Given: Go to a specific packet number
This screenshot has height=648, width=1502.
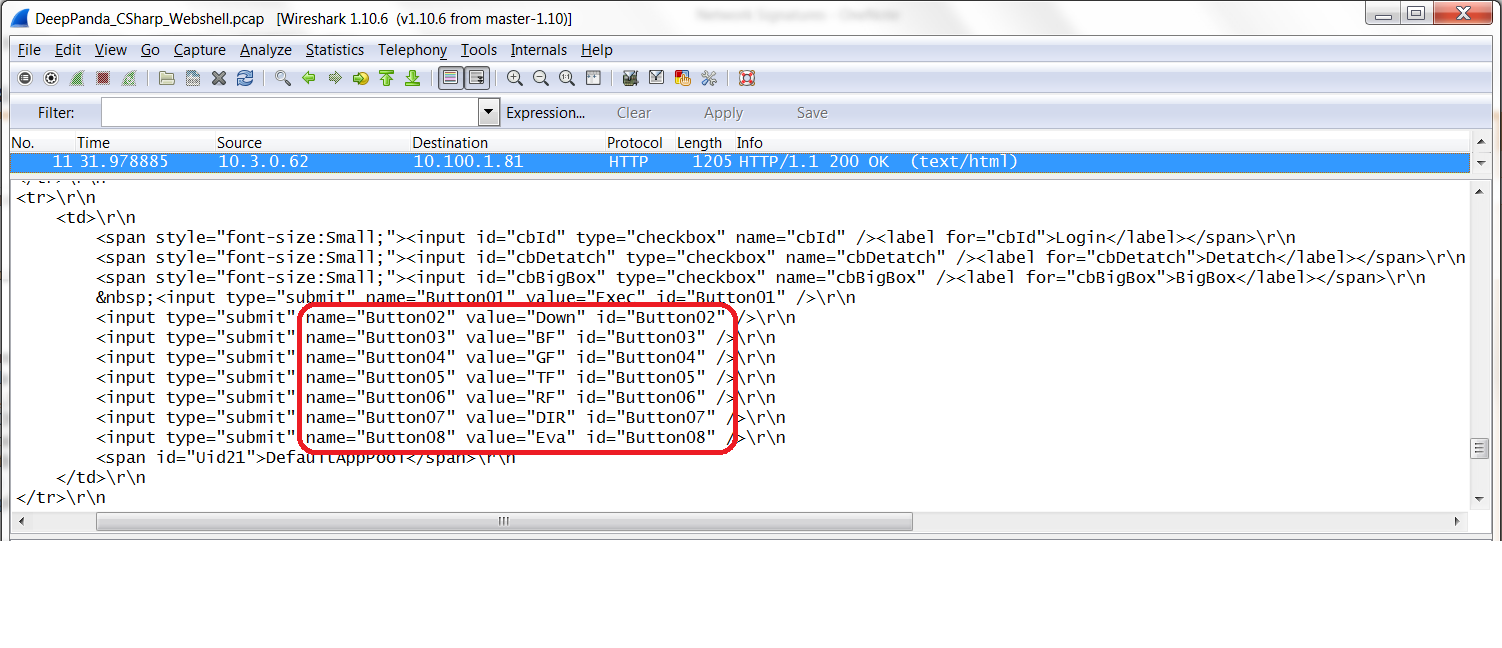Looking at the screenshot, I should 361,78.
